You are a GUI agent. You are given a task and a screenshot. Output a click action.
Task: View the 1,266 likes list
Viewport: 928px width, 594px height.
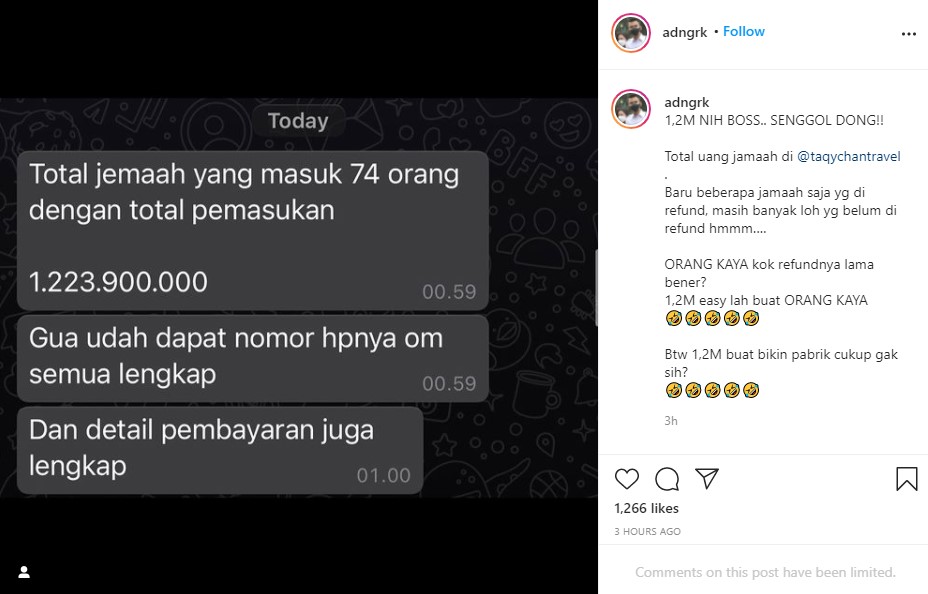[646, 508]
